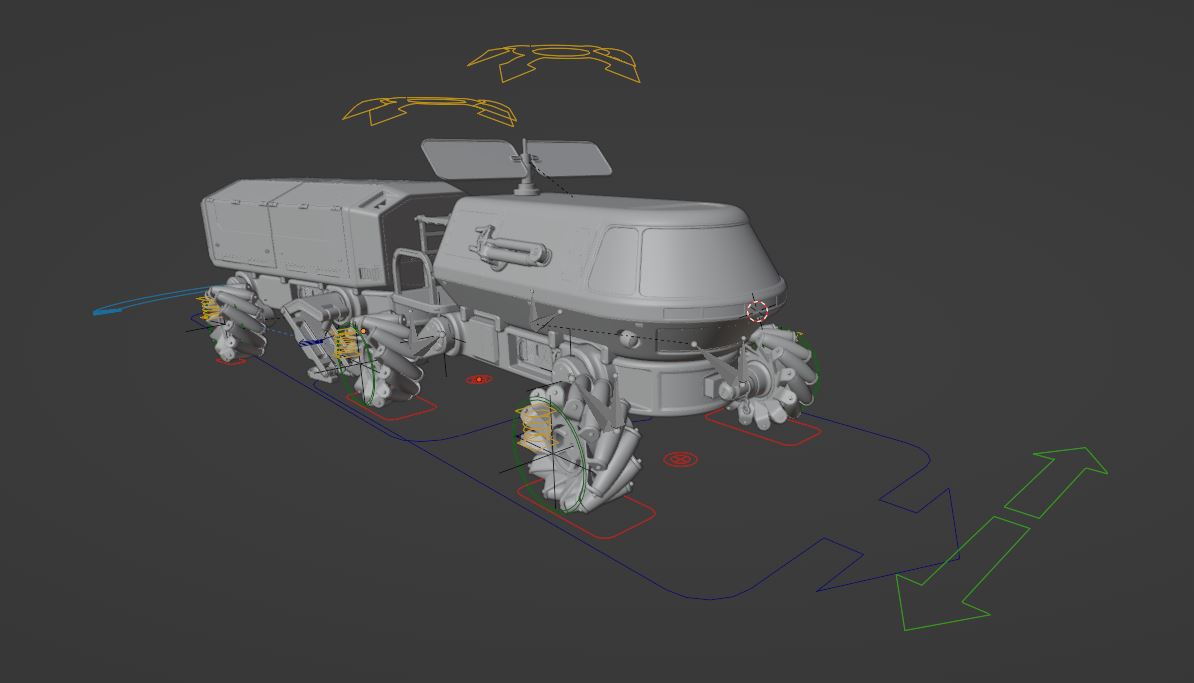Select the small dark blue ring control near middle axle
This screenshot has height=683, width=1194.
coord(313,343)
